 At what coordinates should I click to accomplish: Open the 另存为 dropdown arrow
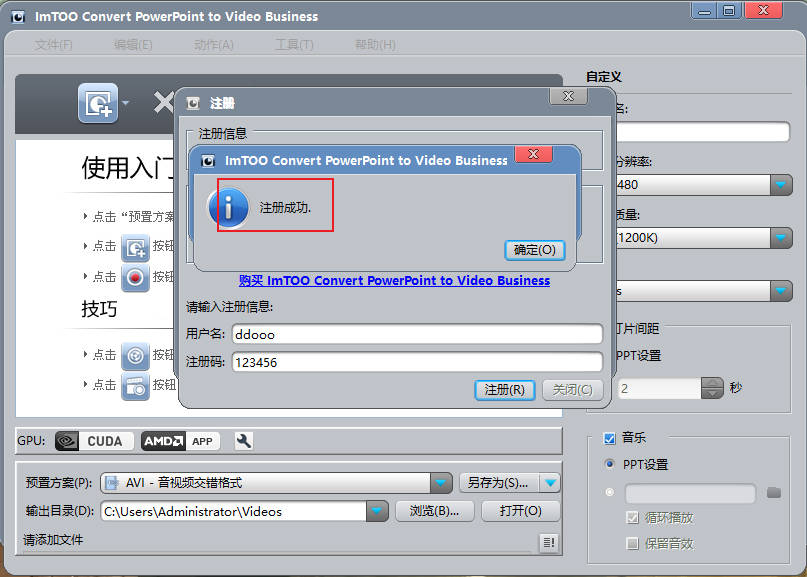click(x=550, y=483)
